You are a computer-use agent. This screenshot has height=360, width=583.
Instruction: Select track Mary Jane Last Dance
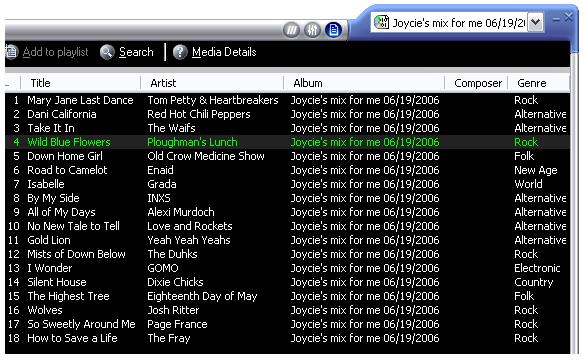(x=80, y=100)
